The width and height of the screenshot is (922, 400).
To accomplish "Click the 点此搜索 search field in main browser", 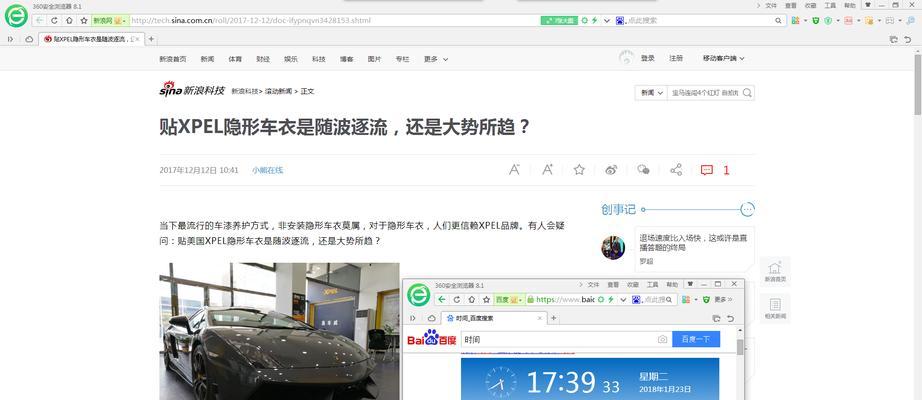I will coord(700,20).
